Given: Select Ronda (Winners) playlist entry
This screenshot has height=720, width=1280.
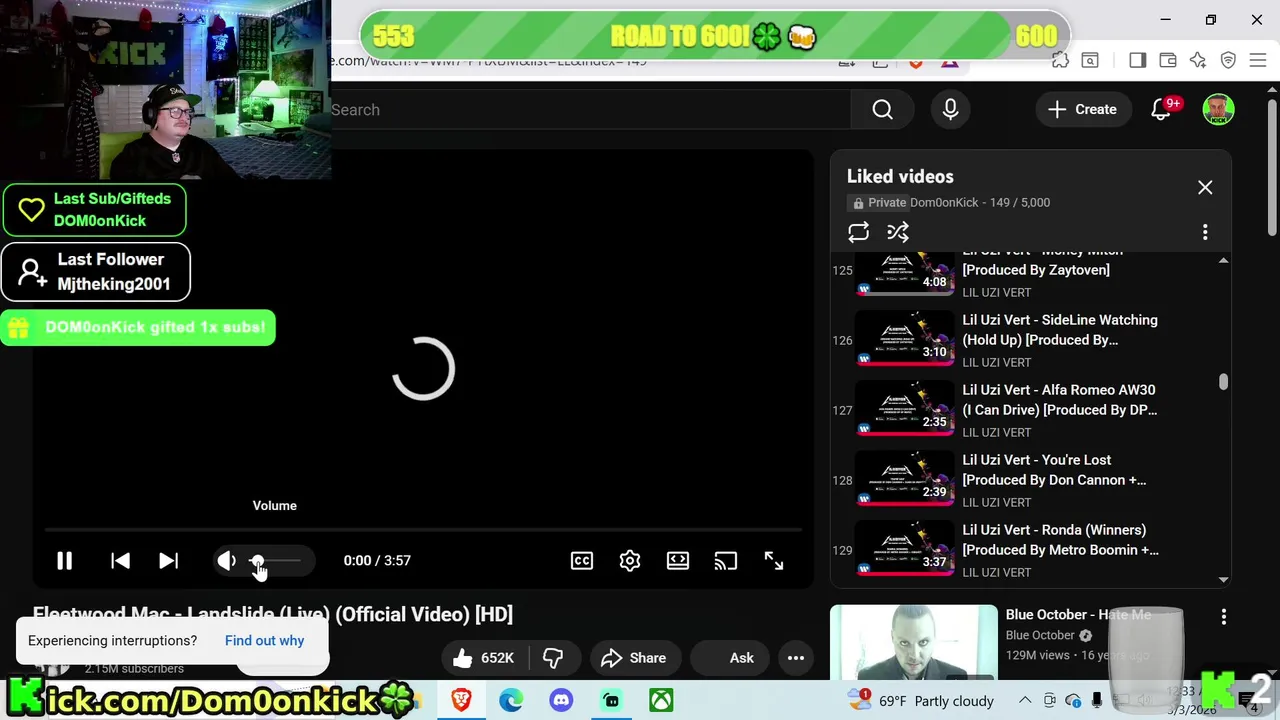Looking at the screenshot, I should (x=1030, y=550).
